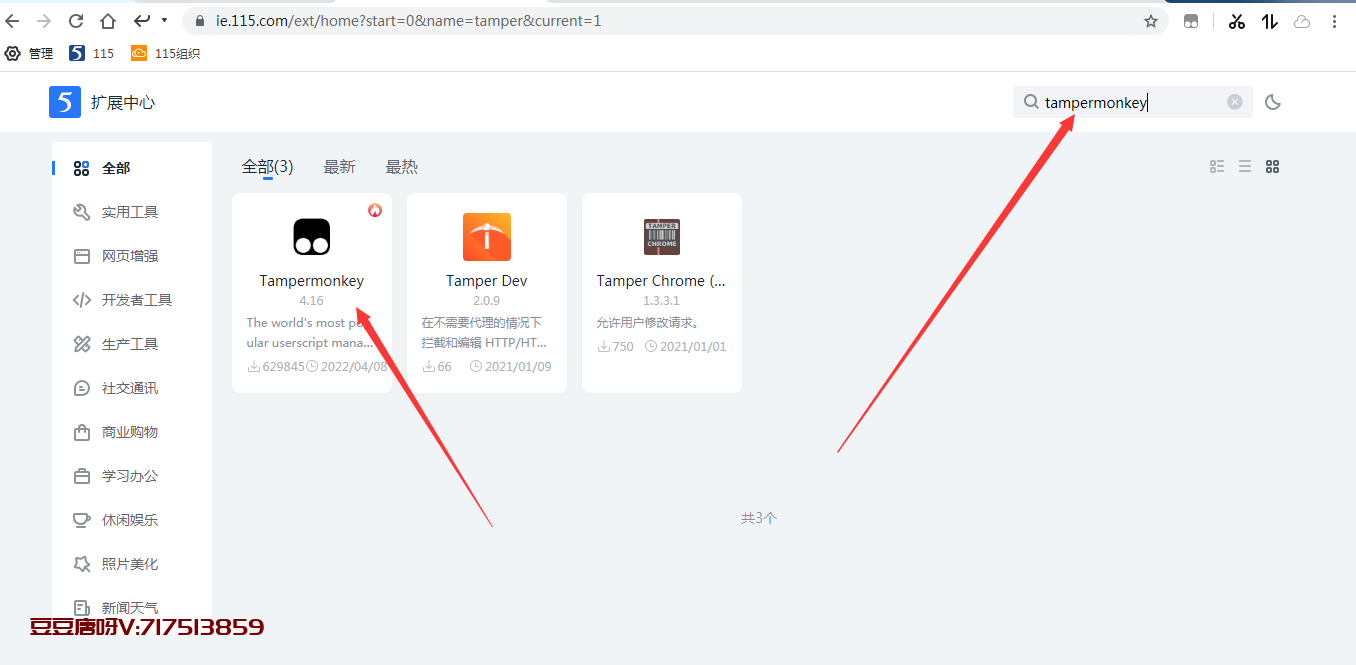The width and height of the screenshot is (1356, 665).
Task: Switch to detailed list view
Action: (1216, 167)
